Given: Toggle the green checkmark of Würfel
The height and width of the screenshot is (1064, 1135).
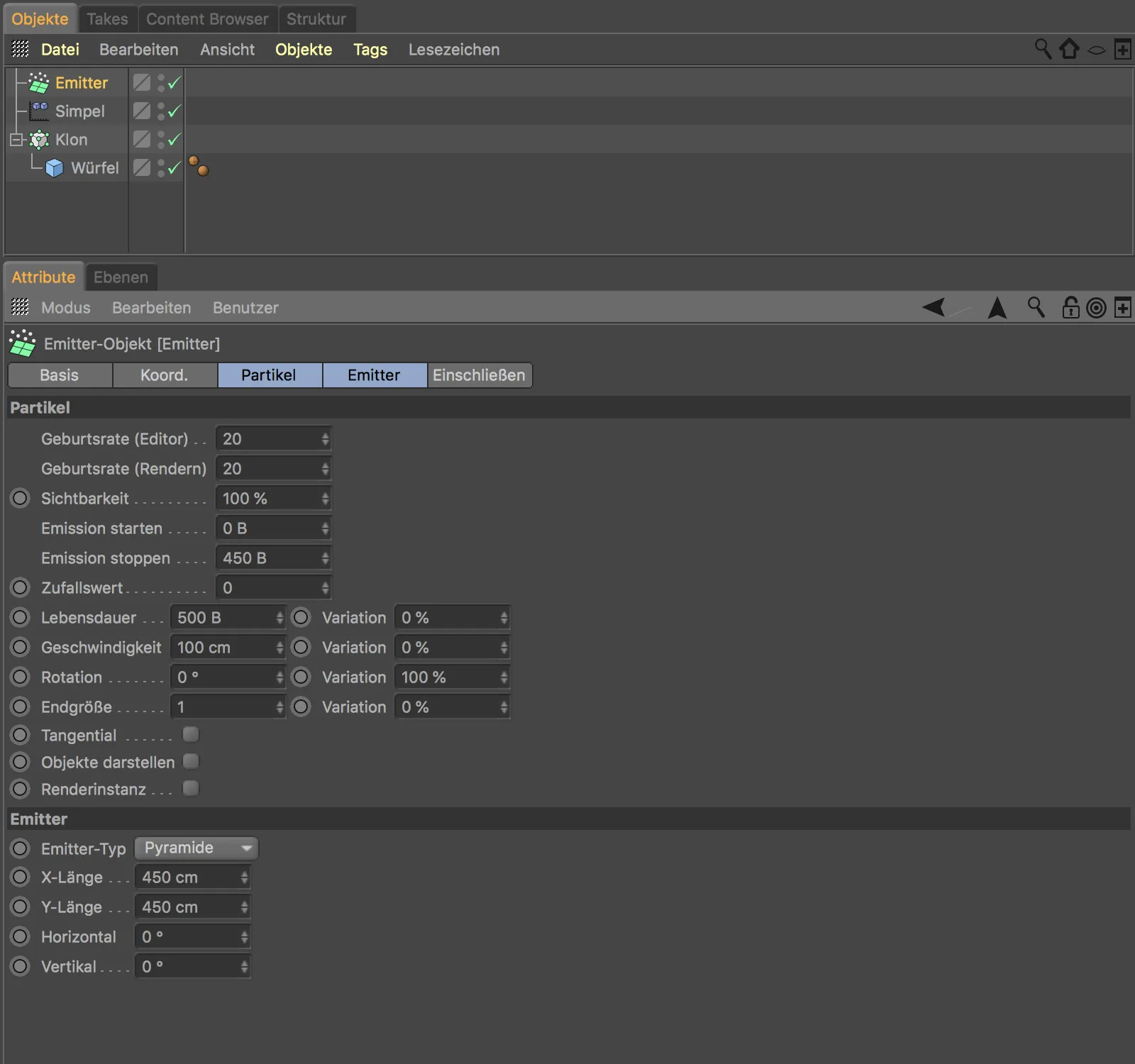Looking at the screenshot, I should click(x=175, y=167).
